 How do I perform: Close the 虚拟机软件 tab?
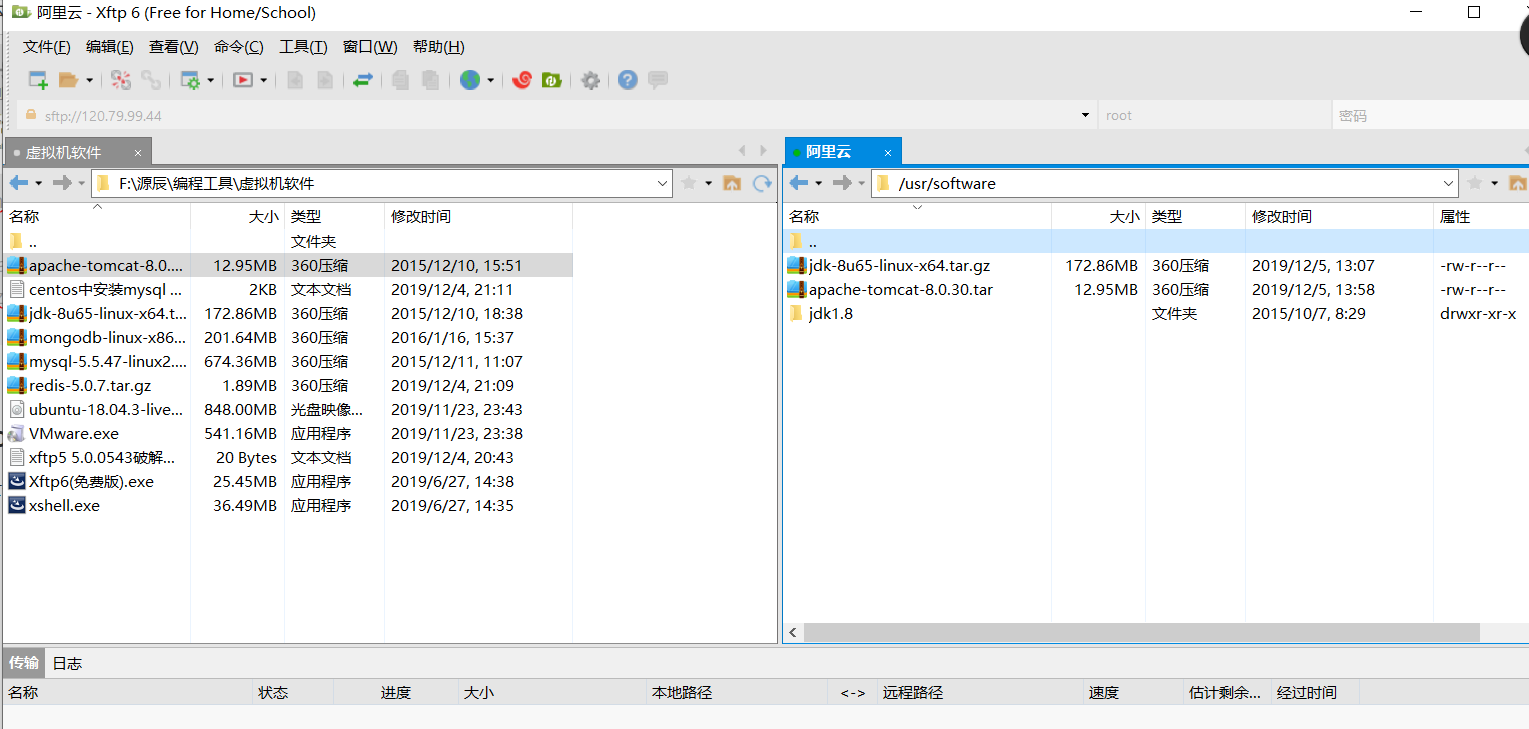[x=138, y=153]
